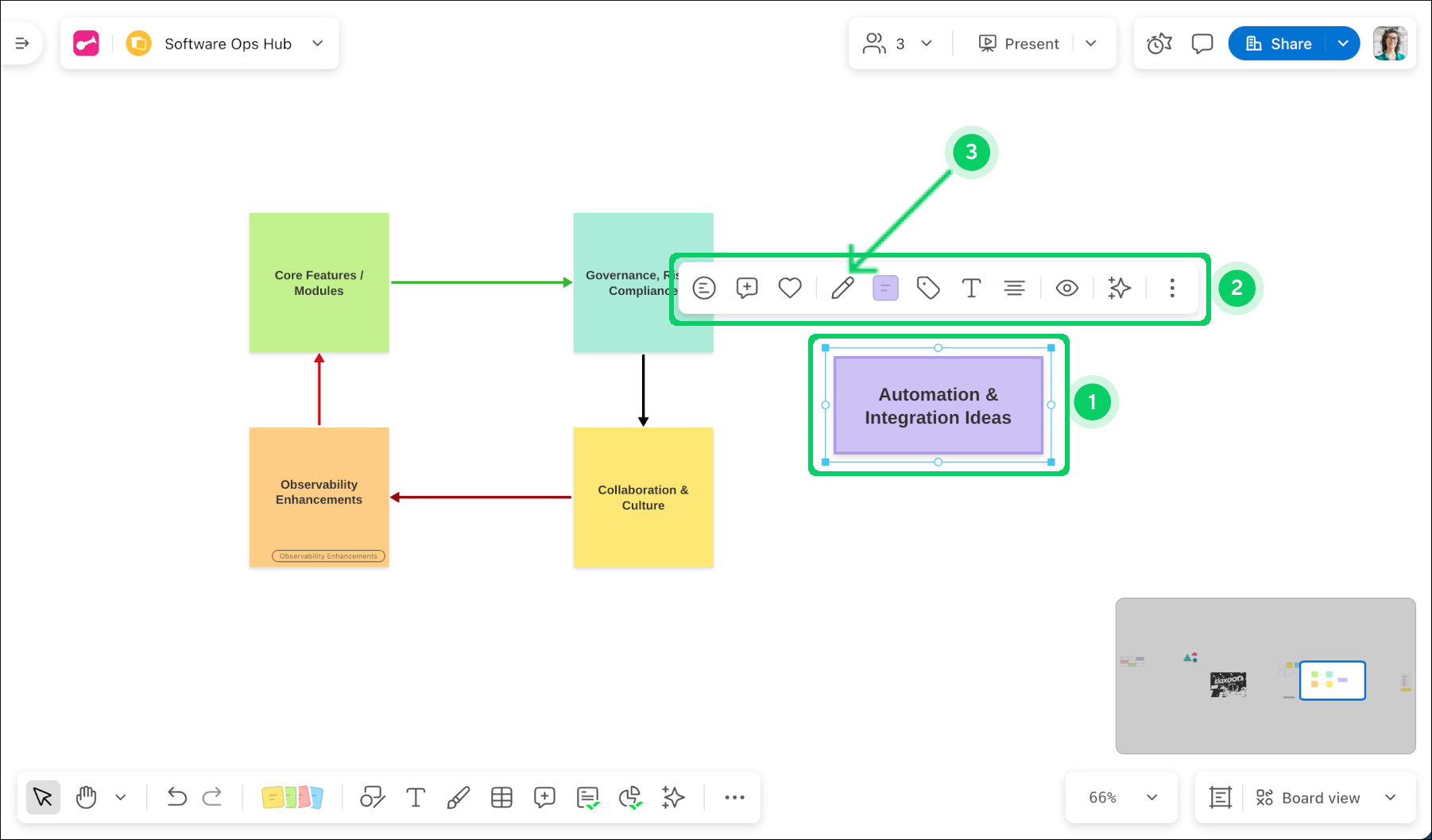Image resolution: width=1432 pixels, height=840 pixels.
Task: Insert a table from bottom toolbar
Action: [x=501, y=797]
